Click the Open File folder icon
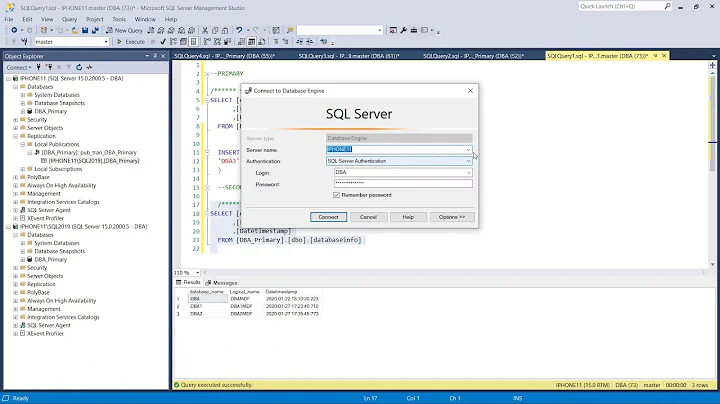Image resolution: width=720 pixels, height=404 pixels. pyautogui.click(x=74, y=30)
